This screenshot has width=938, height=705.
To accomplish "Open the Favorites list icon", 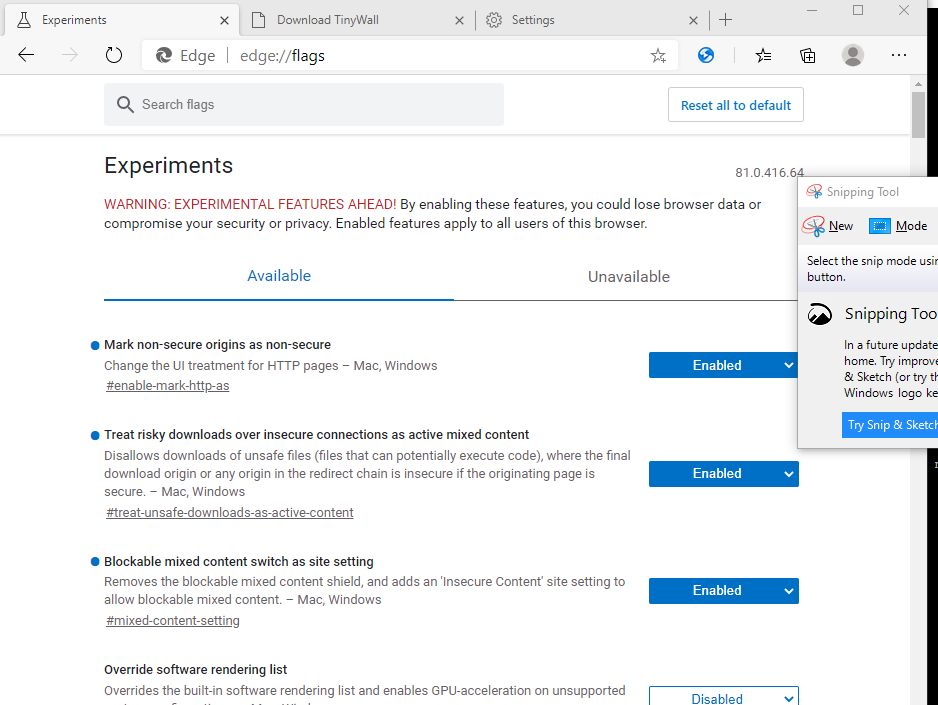I will coord(764,56).
